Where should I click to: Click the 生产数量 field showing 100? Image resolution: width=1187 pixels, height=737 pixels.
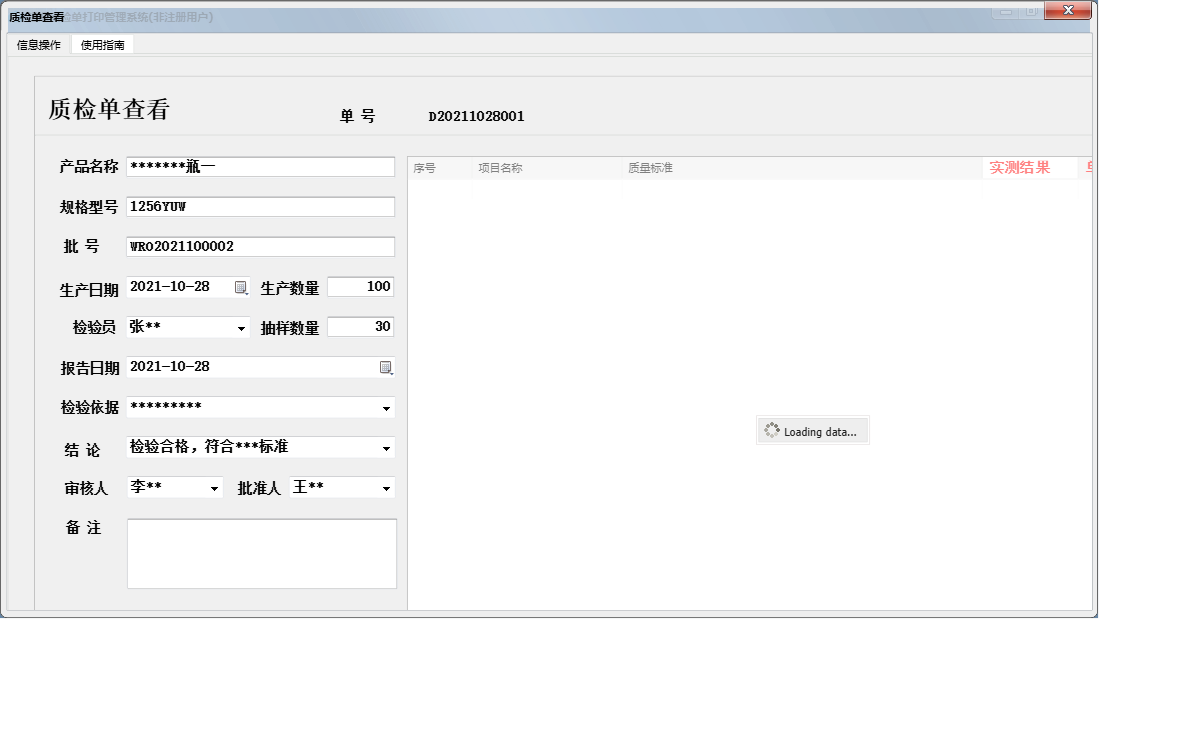360,287
